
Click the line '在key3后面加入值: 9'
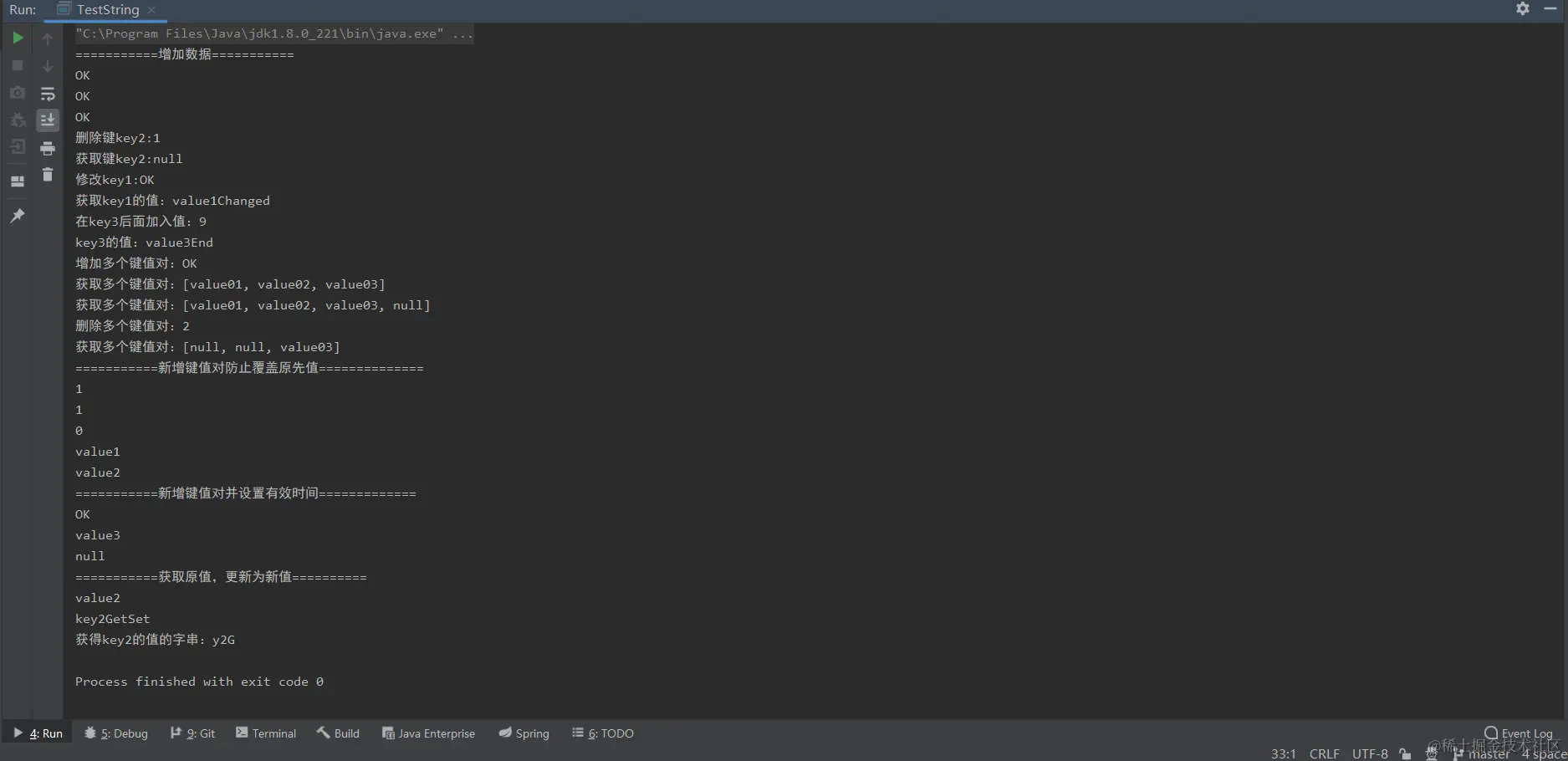[x=140, y=222]
